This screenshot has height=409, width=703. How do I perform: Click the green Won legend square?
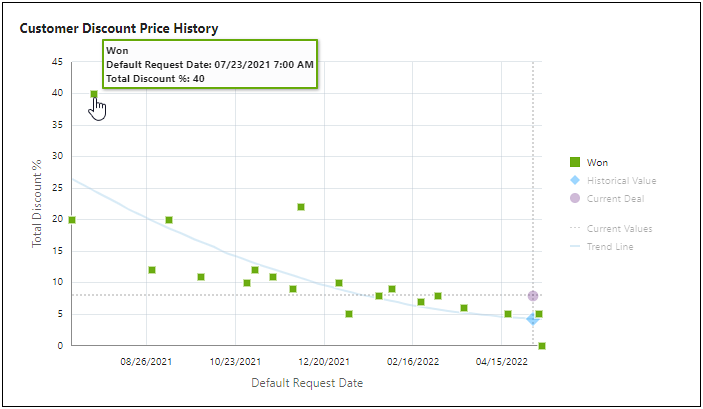(575, 162)
